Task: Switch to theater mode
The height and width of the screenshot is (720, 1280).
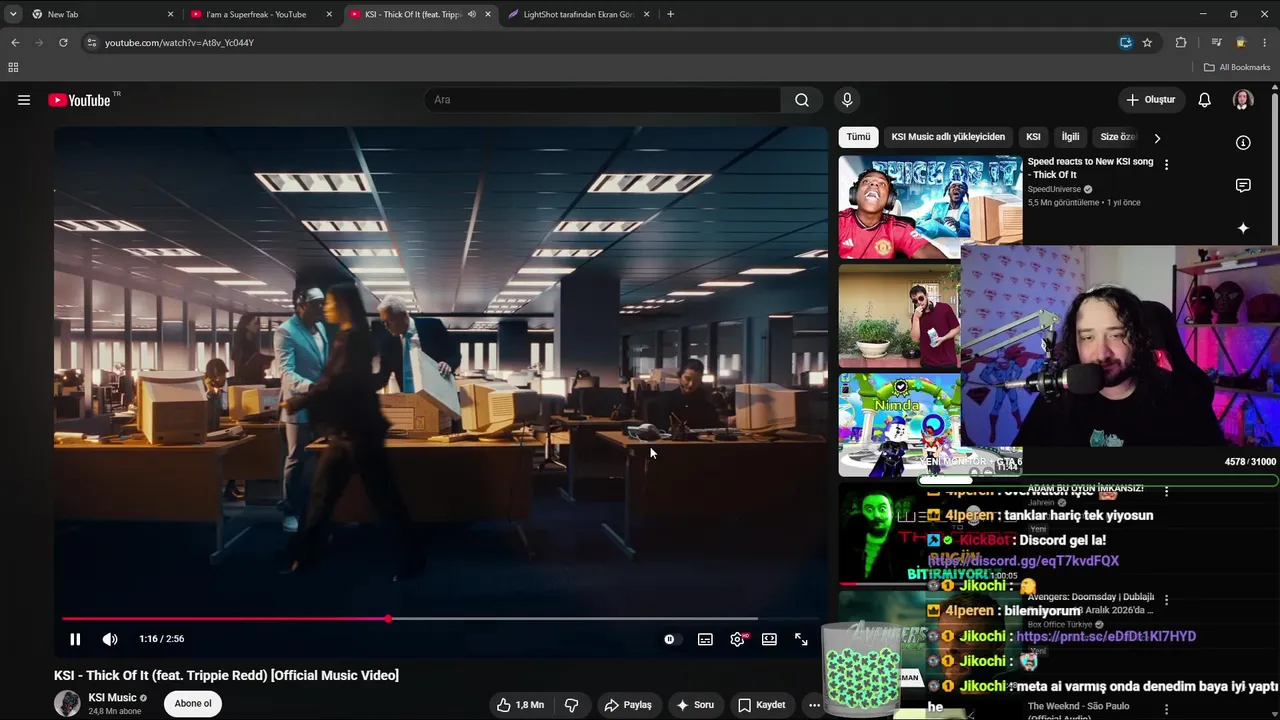Action: 769,639
